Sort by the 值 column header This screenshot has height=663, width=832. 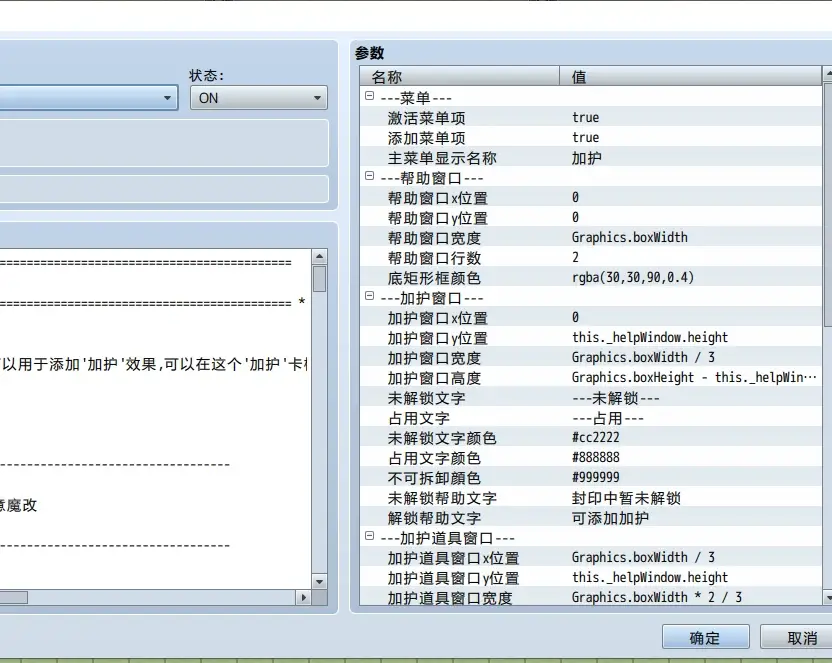pyautogui.click(x=690, y=76)
